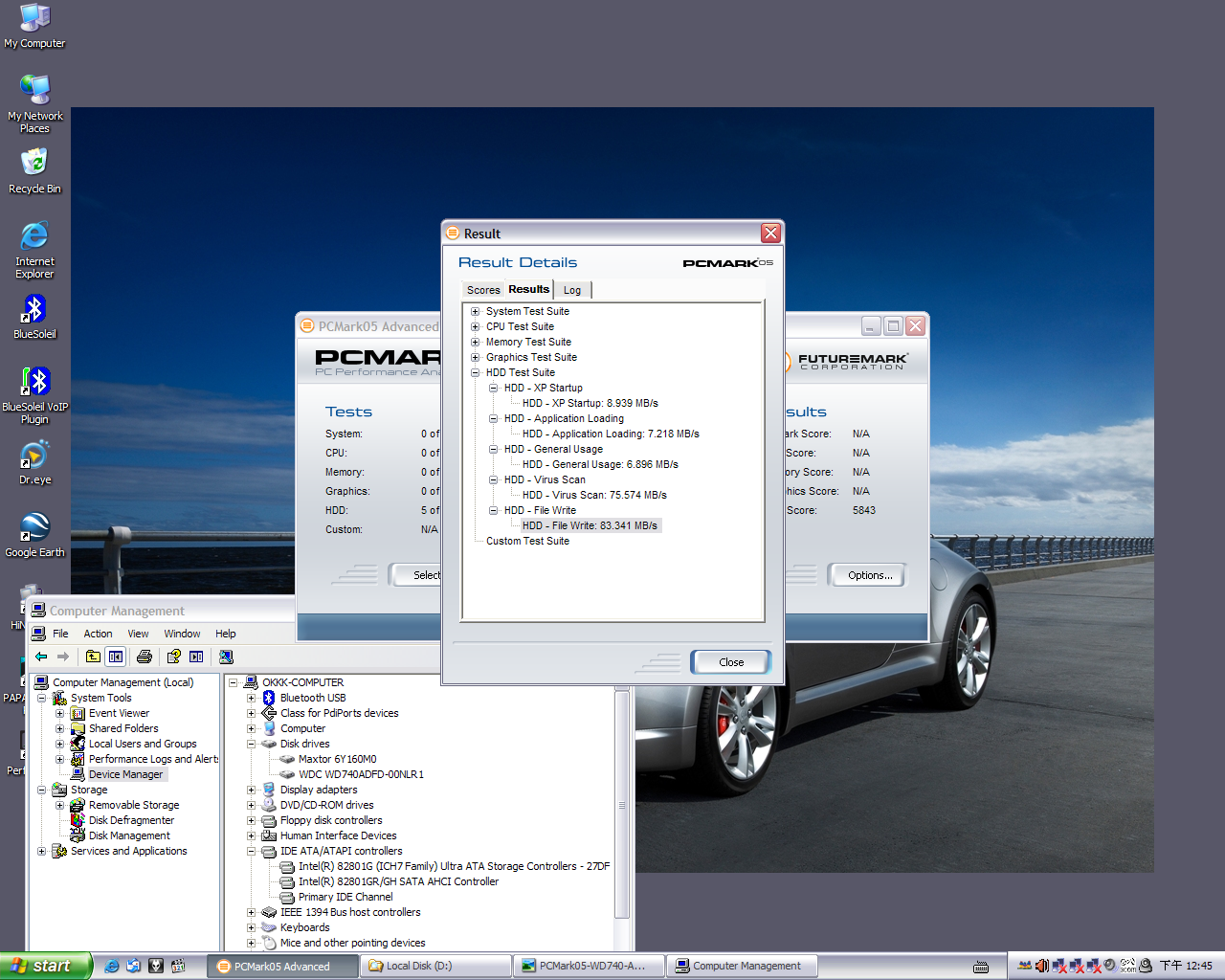Image resolution: width=1225 pixels, height=980 pixels.
Task: Click Scan for hardware changes icon
Action: (226, 657)
